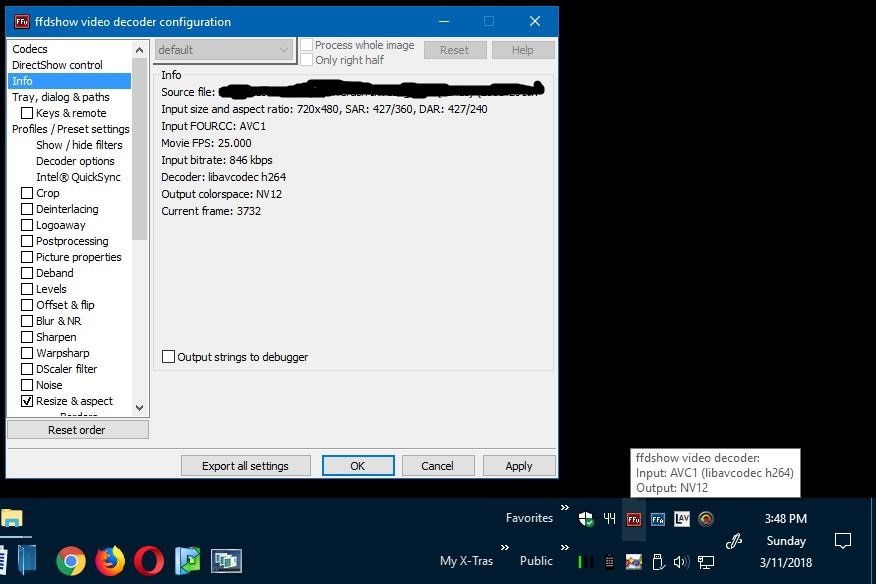Click the blue book taskbar icon

(26, 560)
